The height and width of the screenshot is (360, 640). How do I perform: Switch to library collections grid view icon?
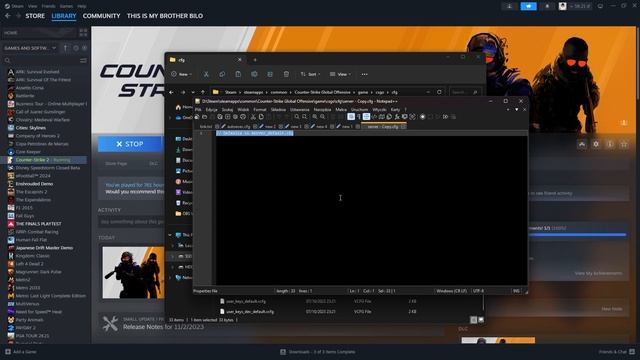tap(83, 33)
